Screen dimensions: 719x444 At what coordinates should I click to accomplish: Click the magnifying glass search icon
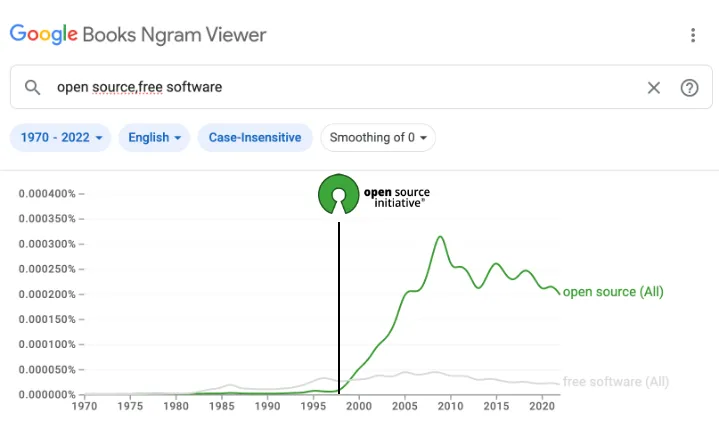click(33, 87)
